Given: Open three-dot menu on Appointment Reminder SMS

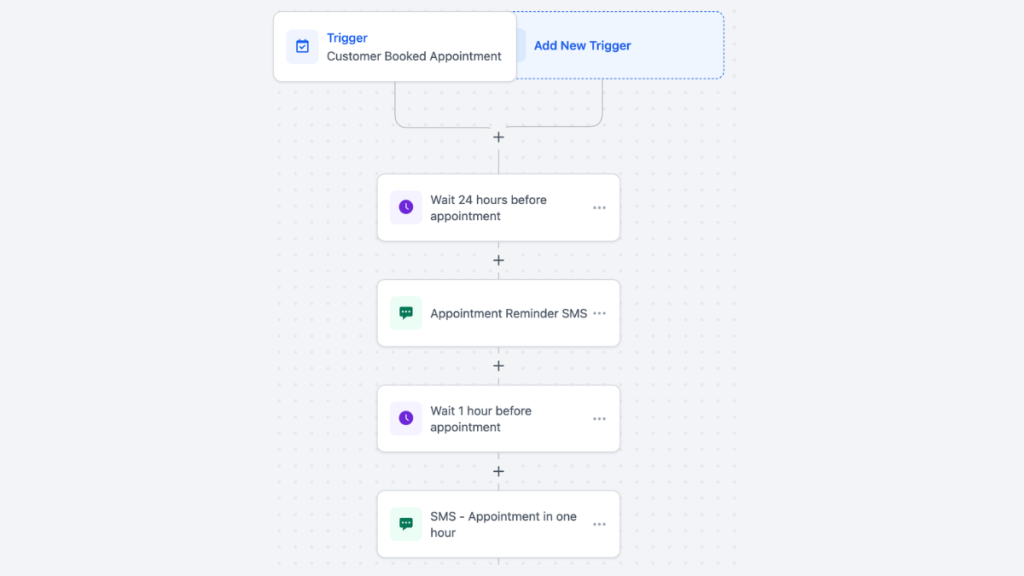Looking at the screenshot, I should coord(599,313).
